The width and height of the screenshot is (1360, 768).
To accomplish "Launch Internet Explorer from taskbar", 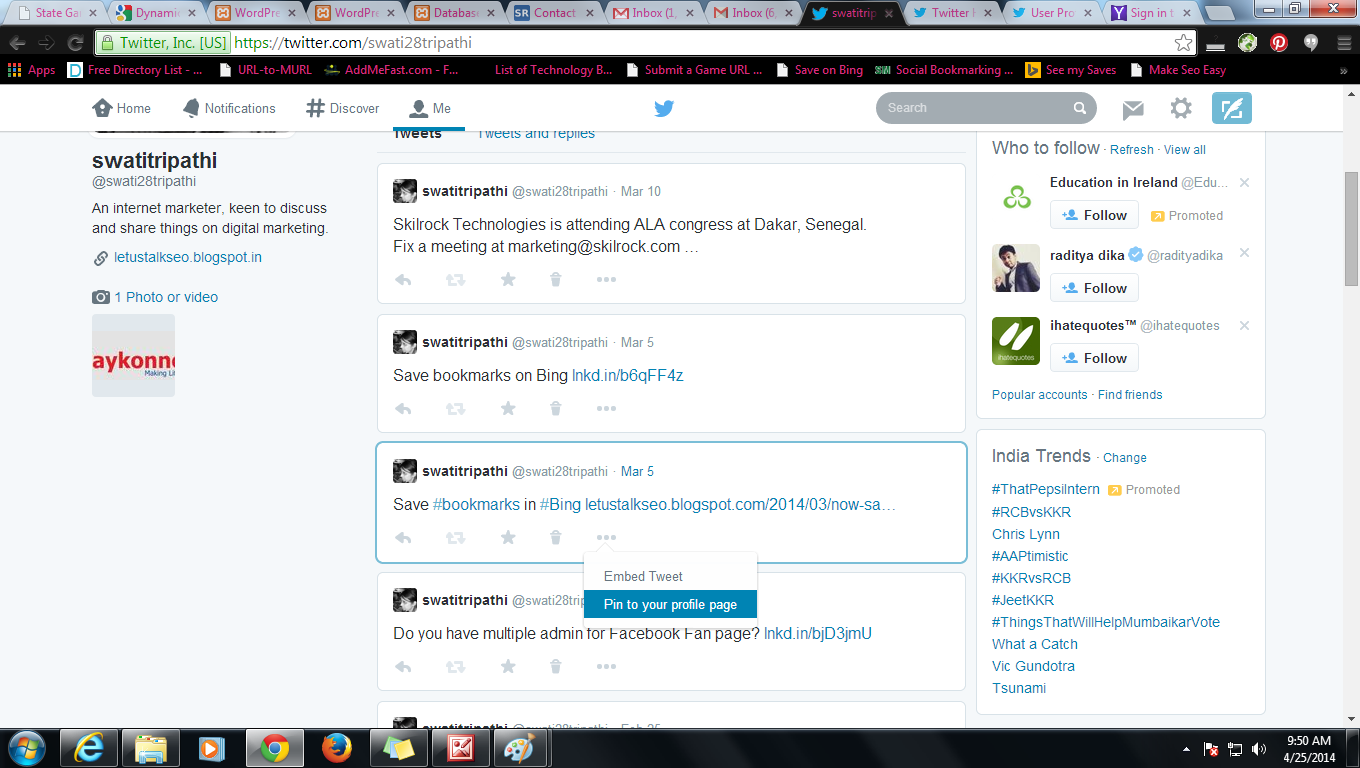I will pos(88,748).
